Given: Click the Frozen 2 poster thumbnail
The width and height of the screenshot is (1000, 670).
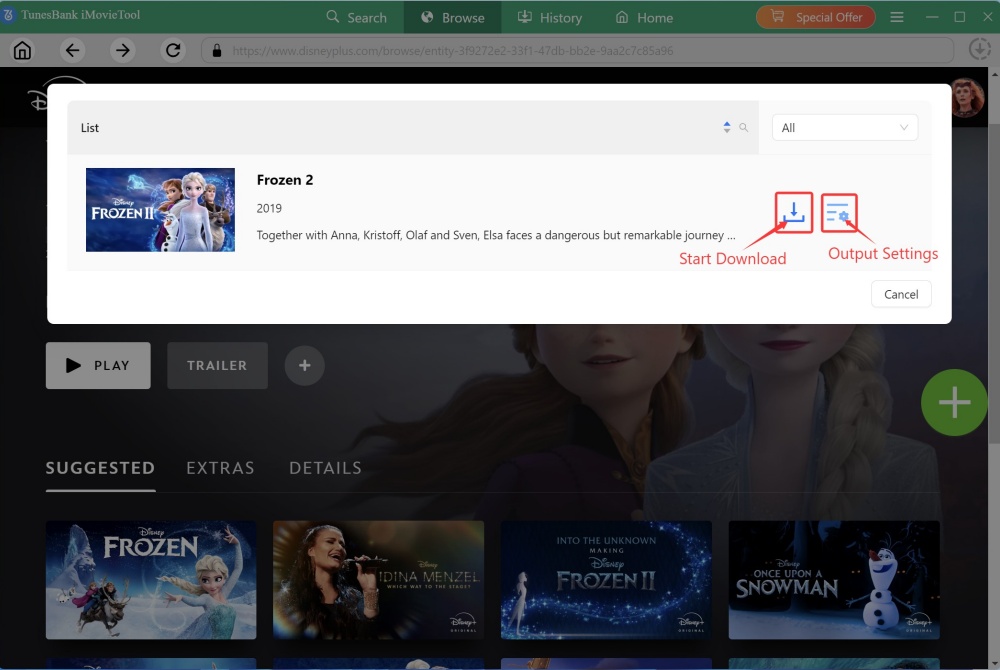Looking at the screenshot, I should pyautogui.click(x=160, y=210).
